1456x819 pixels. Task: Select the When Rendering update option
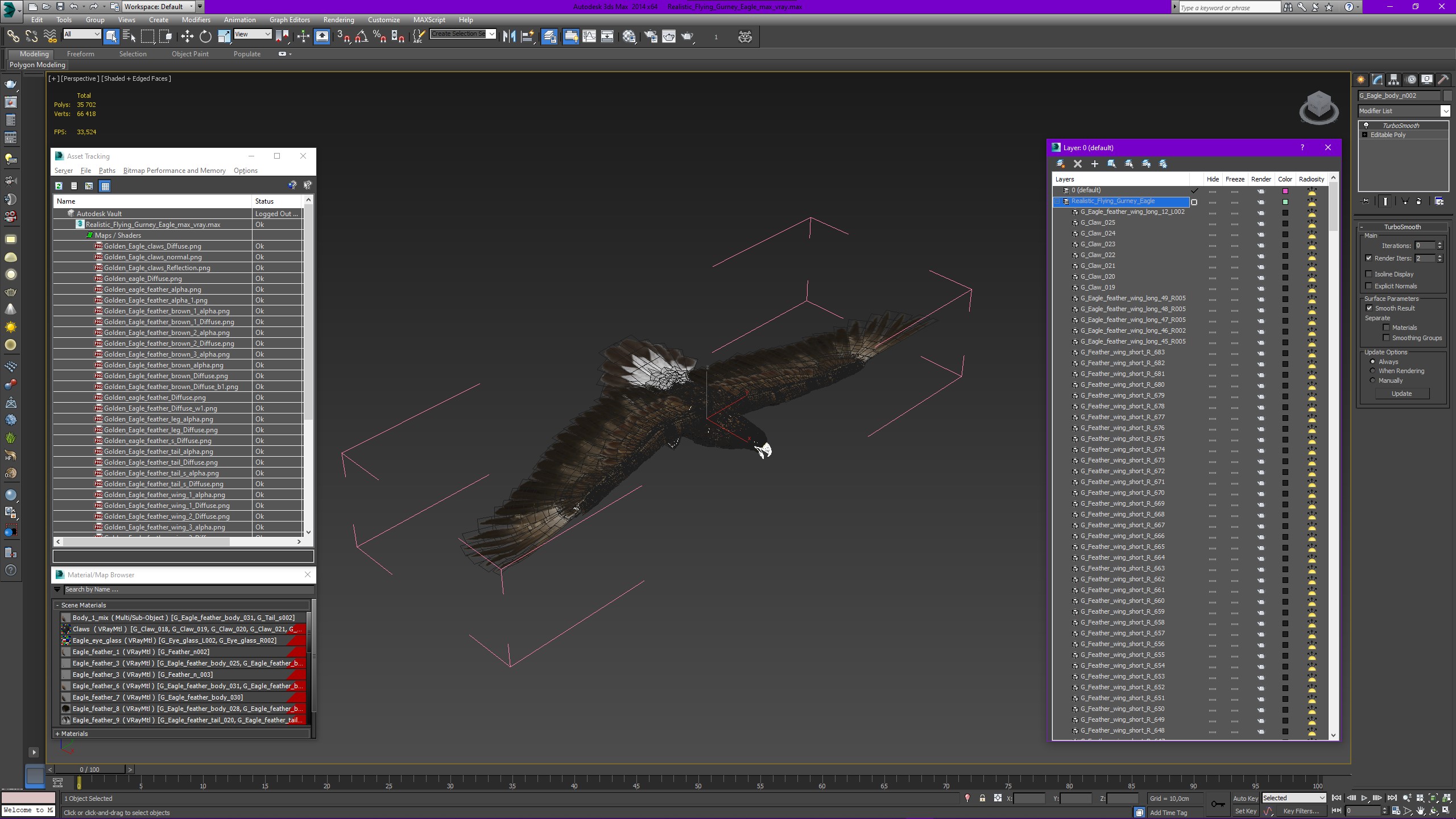pyautogui.click(x=1372, y=371)
